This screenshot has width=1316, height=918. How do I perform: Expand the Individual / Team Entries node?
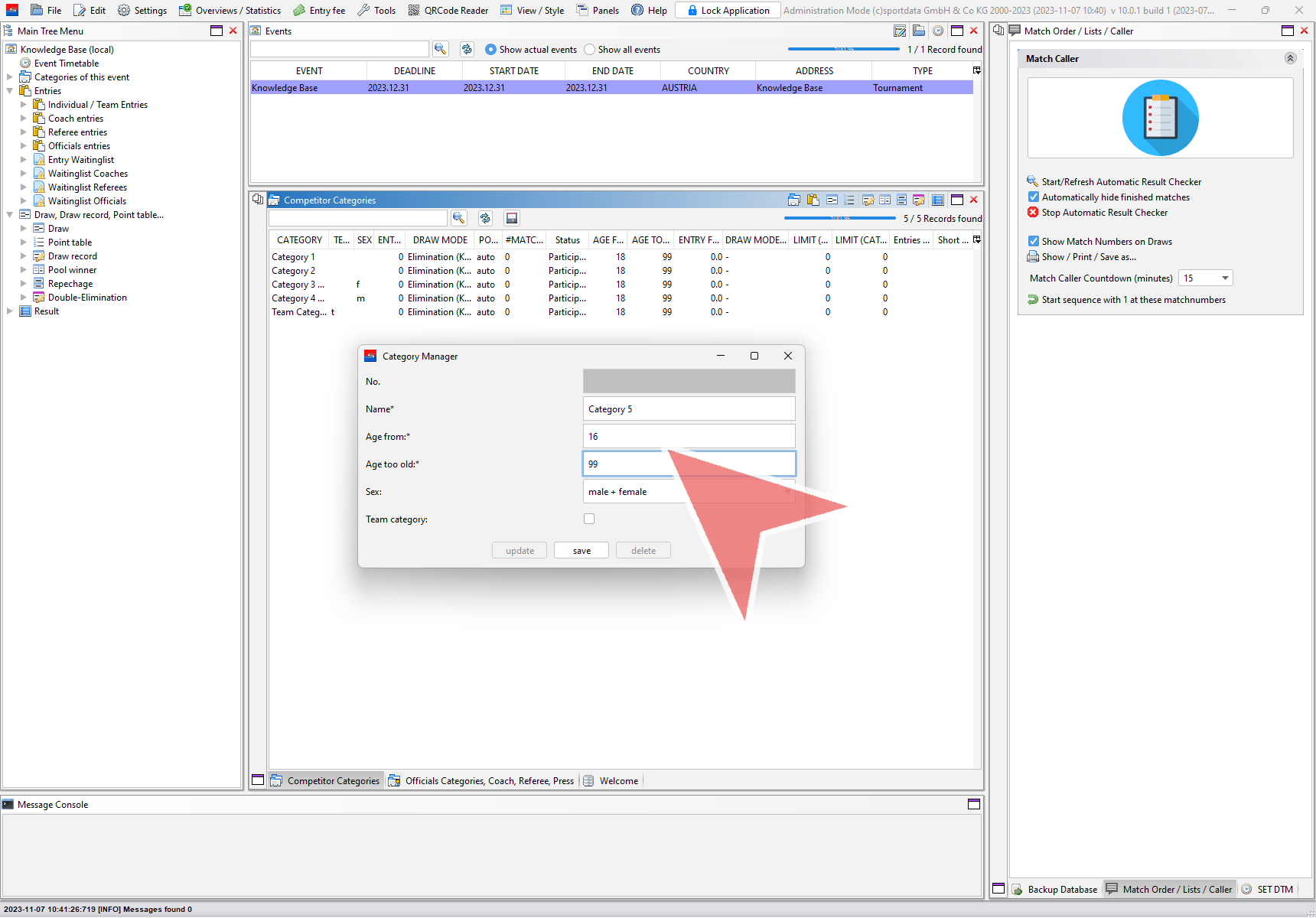[x=24, y=105]
